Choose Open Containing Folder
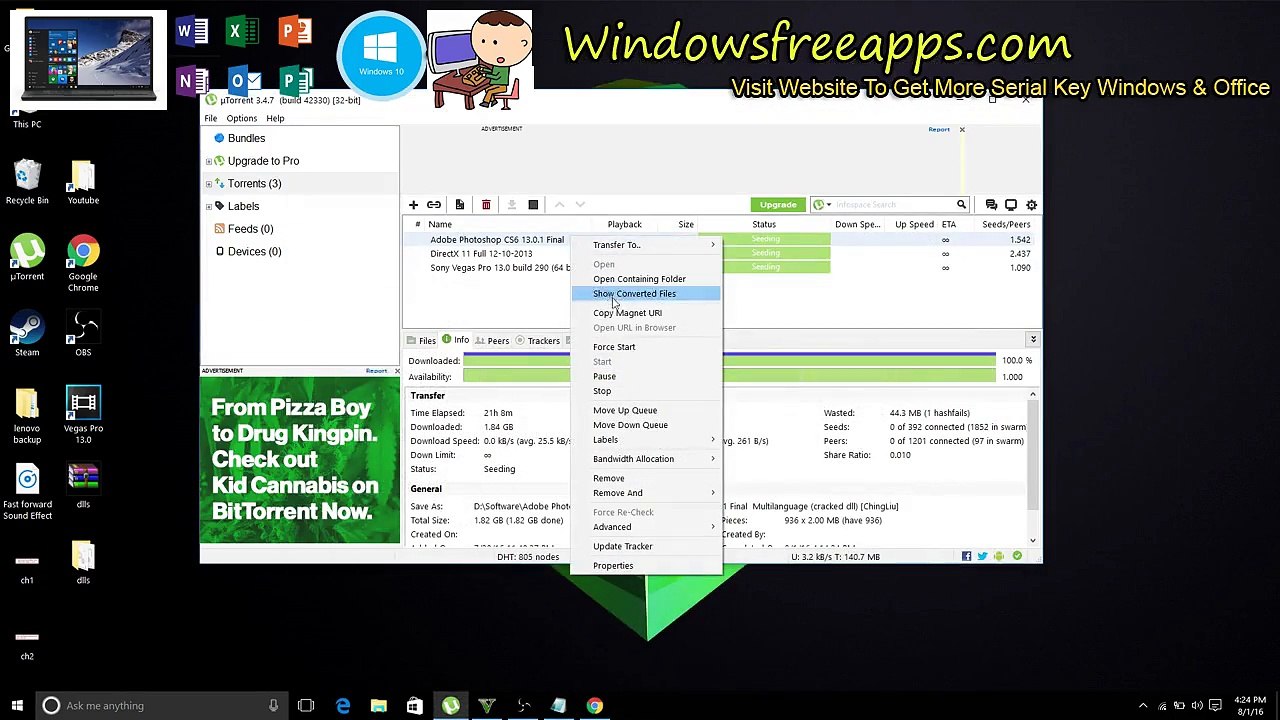This screenshot has width=1280, height=720. 646,279
